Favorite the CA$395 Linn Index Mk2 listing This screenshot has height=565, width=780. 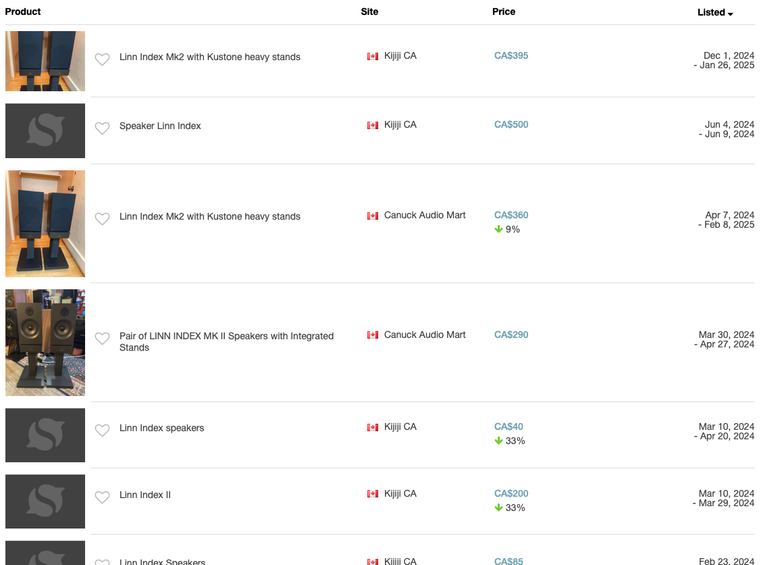click(x=102, y=59)
